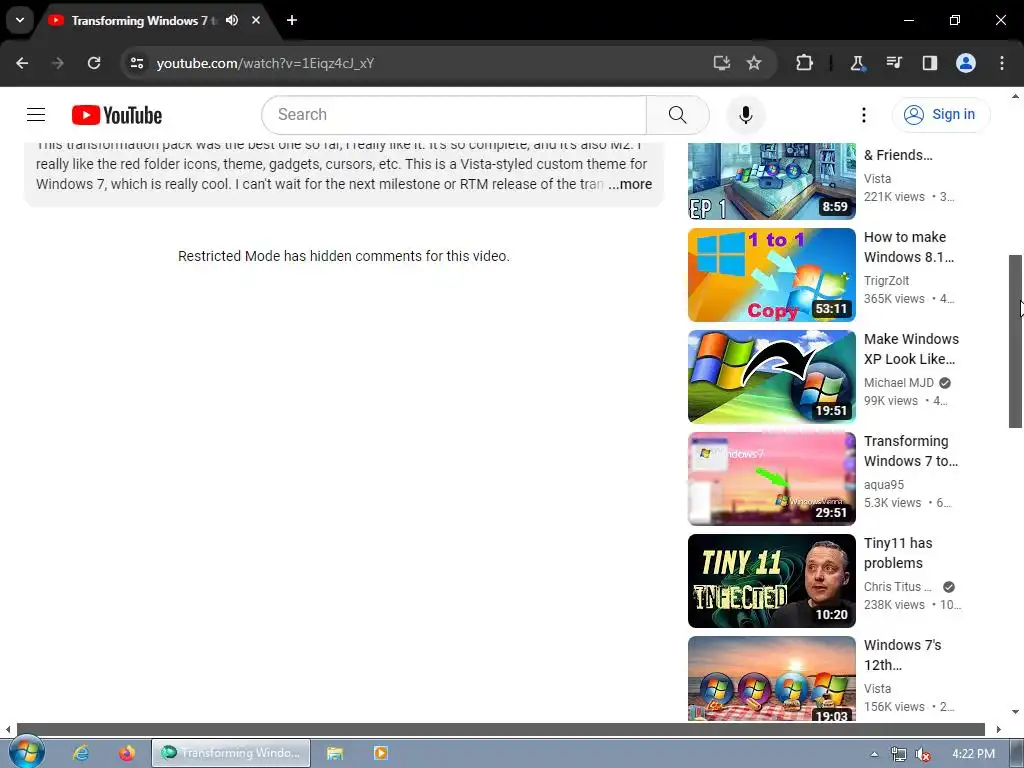Click the Restricted Mode hidden comments message

[344, 256]
